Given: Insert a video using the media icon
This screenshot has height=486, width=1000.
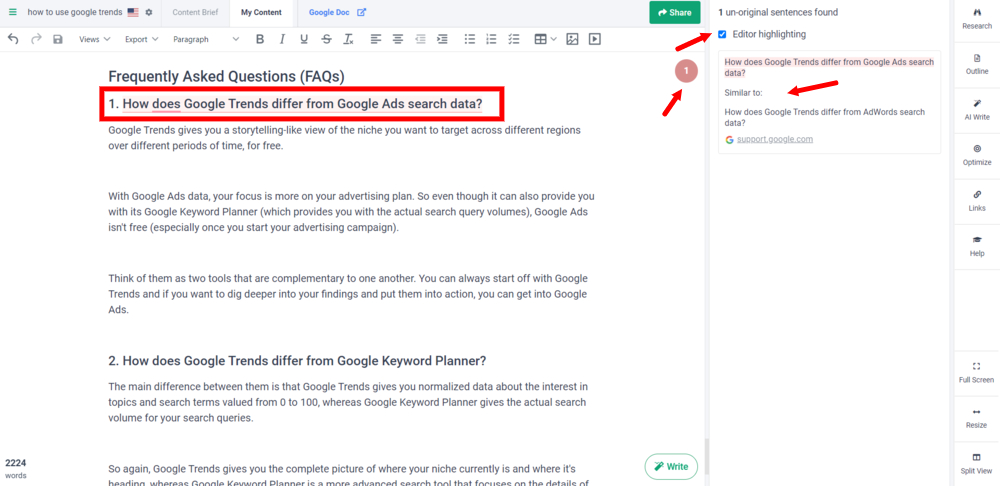Looking at the screenshot, I should (595, 39).
